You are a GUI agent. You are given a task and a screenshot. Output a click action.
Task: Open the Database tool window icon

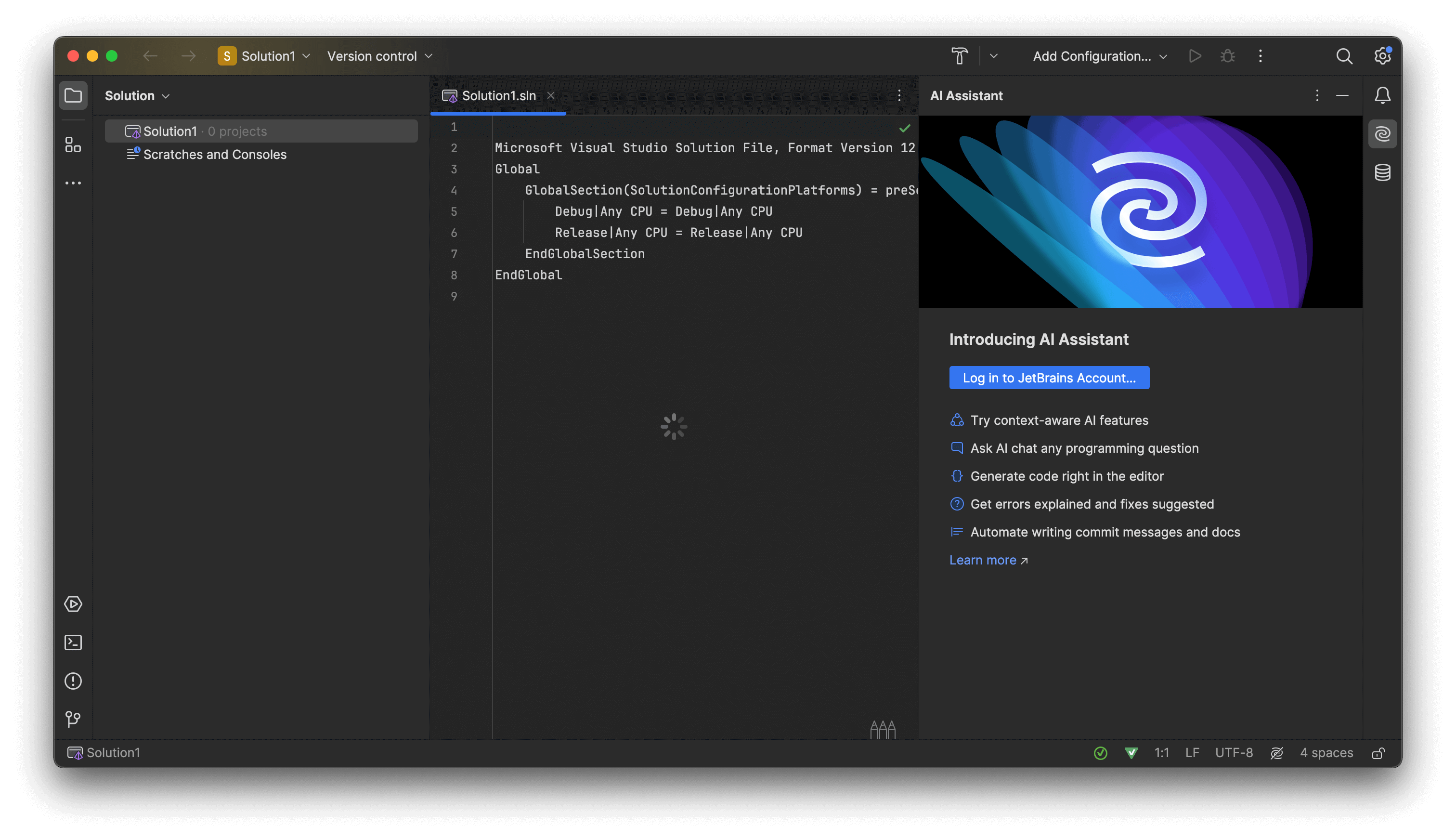coord(1382,172)
